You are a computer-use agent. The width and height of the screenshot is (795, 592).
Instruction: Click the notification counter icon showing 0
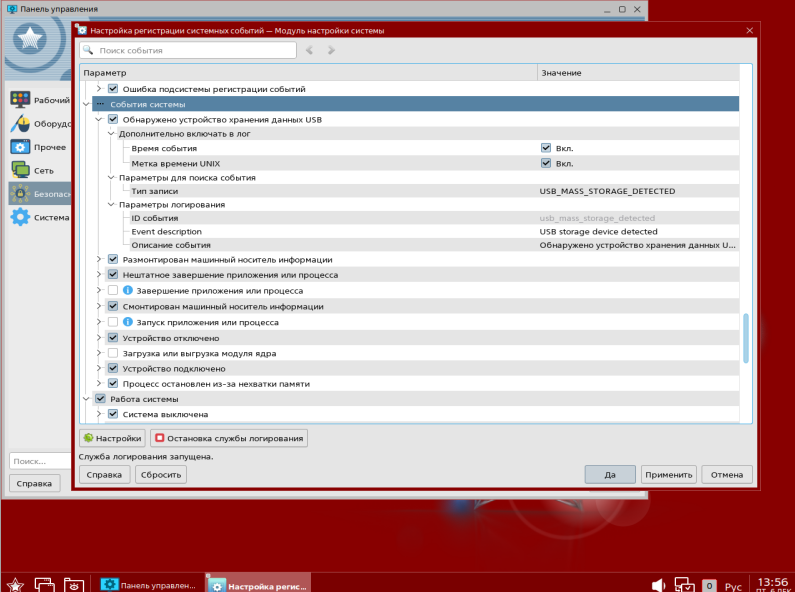tap(709, 585)
